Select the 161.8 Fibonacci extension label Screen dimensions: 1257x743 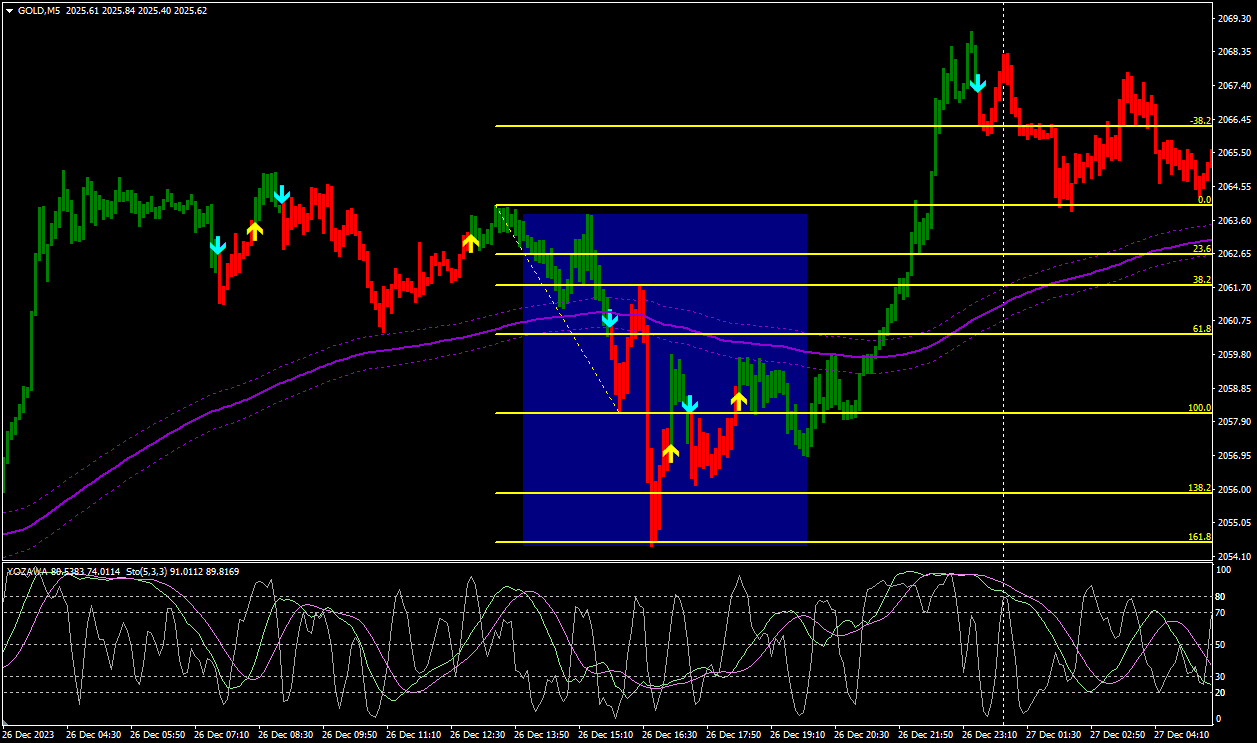point(1200,537)
